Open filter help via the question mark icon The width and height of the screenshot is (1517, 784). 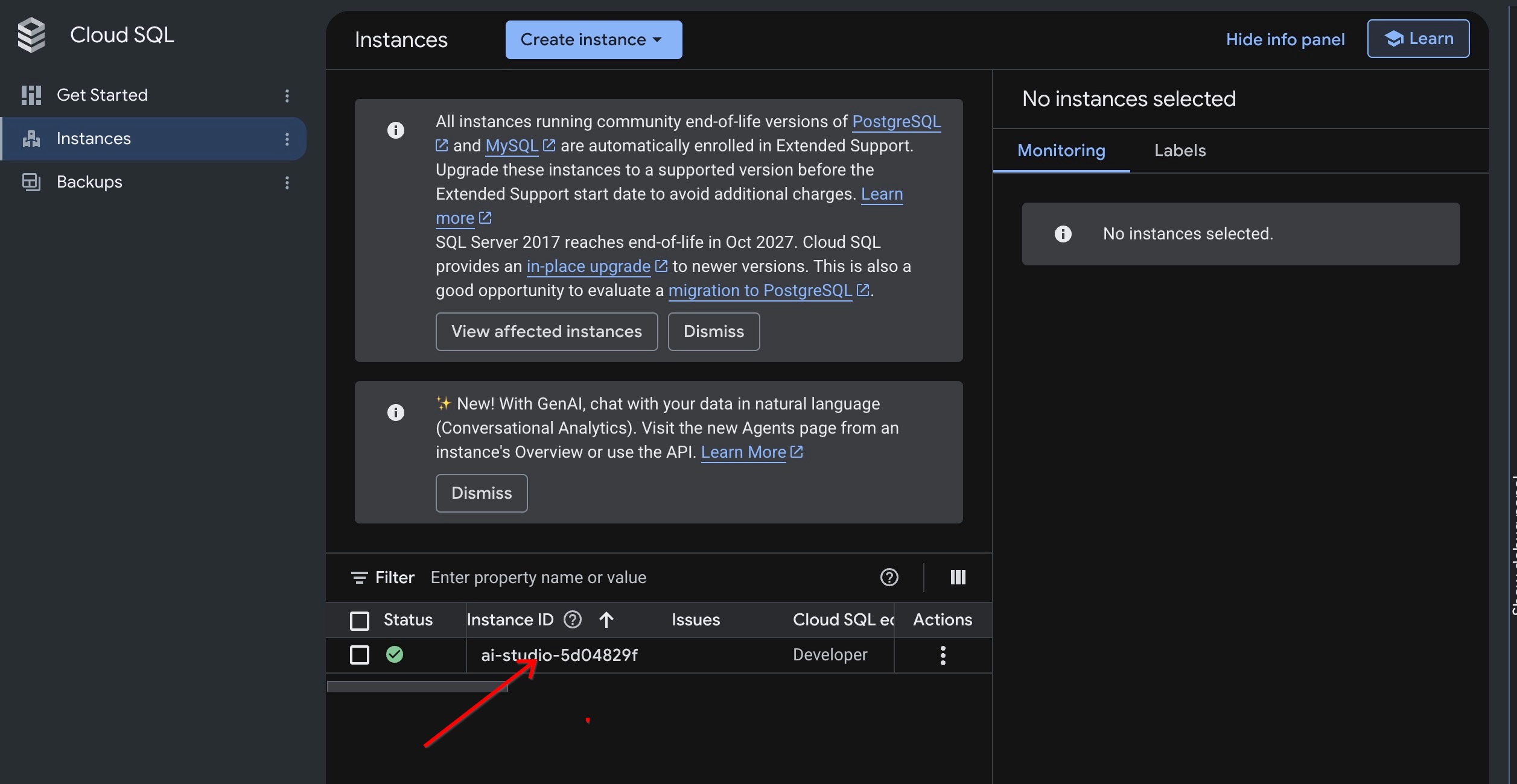(889, 577)
